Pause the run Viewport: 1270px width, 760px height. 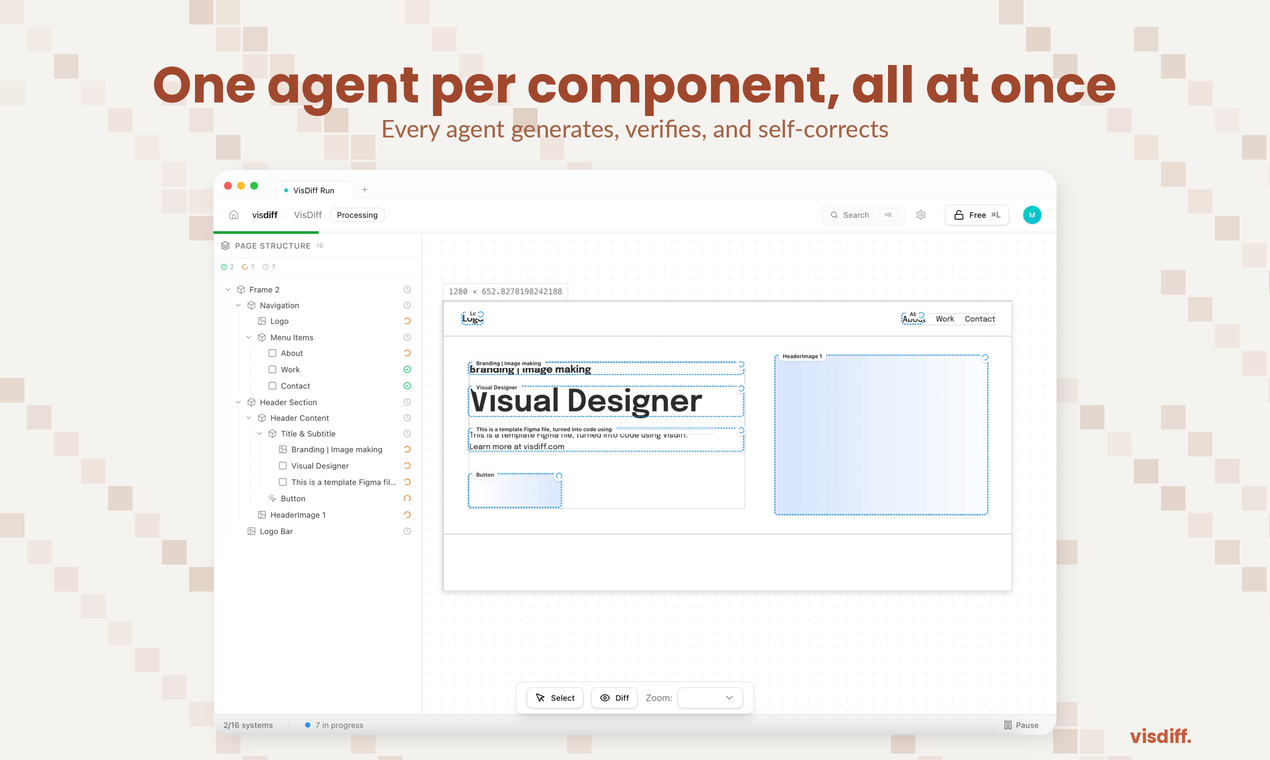[x=1021, y=725]
